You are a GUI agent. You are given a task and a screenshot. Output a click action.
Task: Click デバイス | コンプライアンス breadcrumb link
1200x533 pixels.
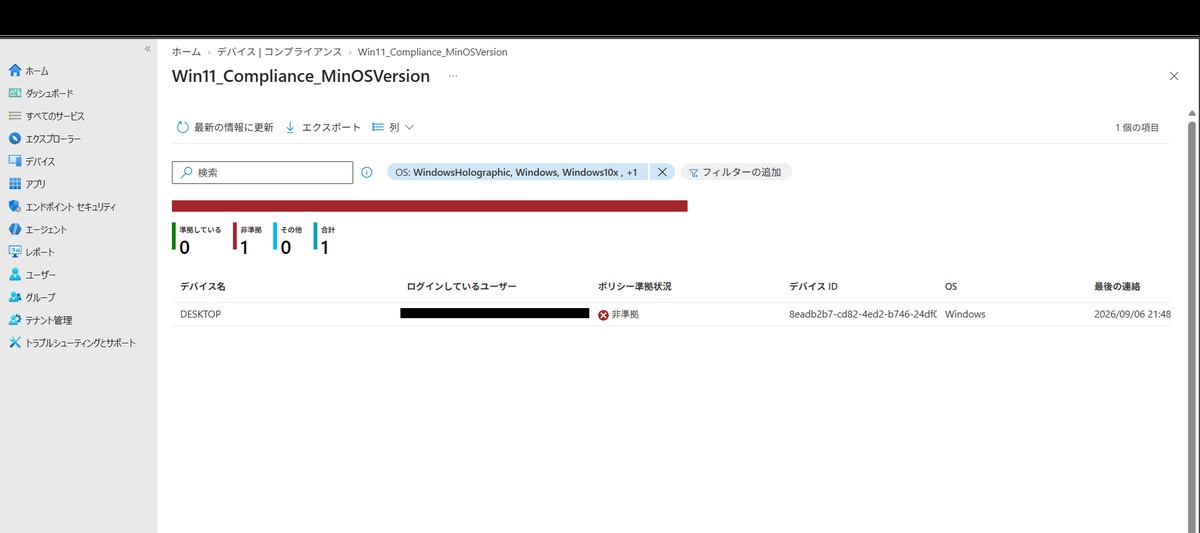(x=279, y=51)
